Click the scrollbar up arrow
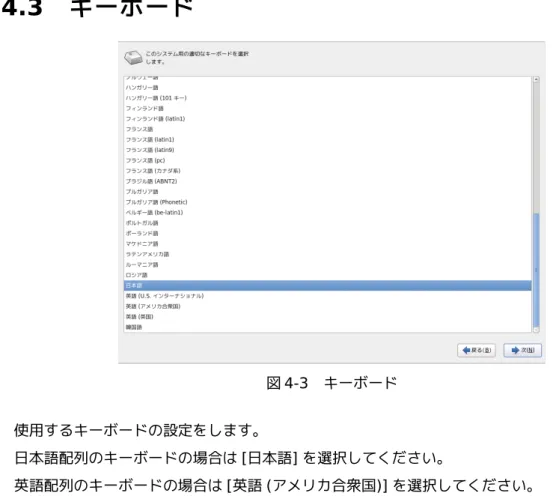553x496 pixels. coord(536,80)
